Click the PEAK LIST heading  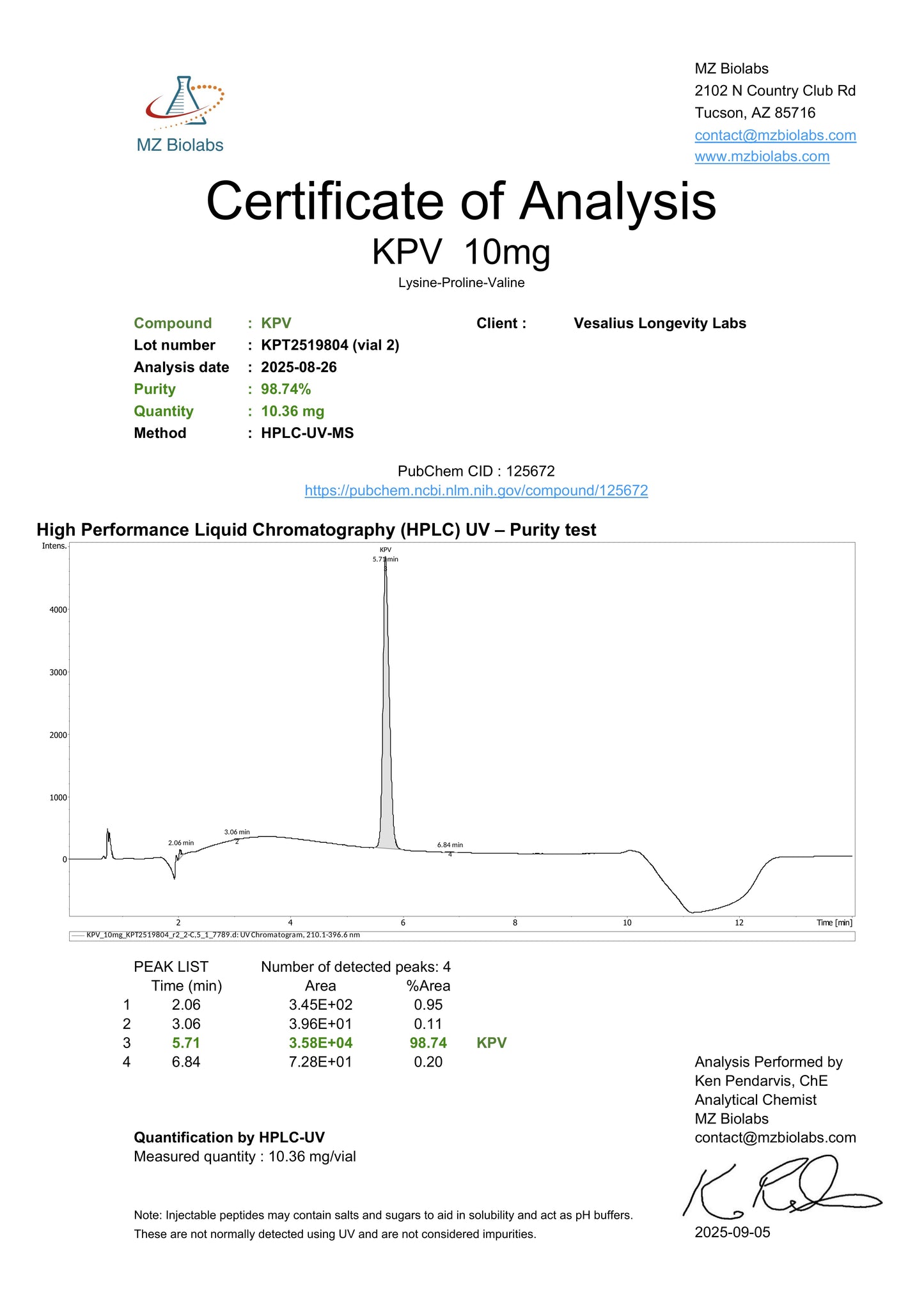pos(171,967)
